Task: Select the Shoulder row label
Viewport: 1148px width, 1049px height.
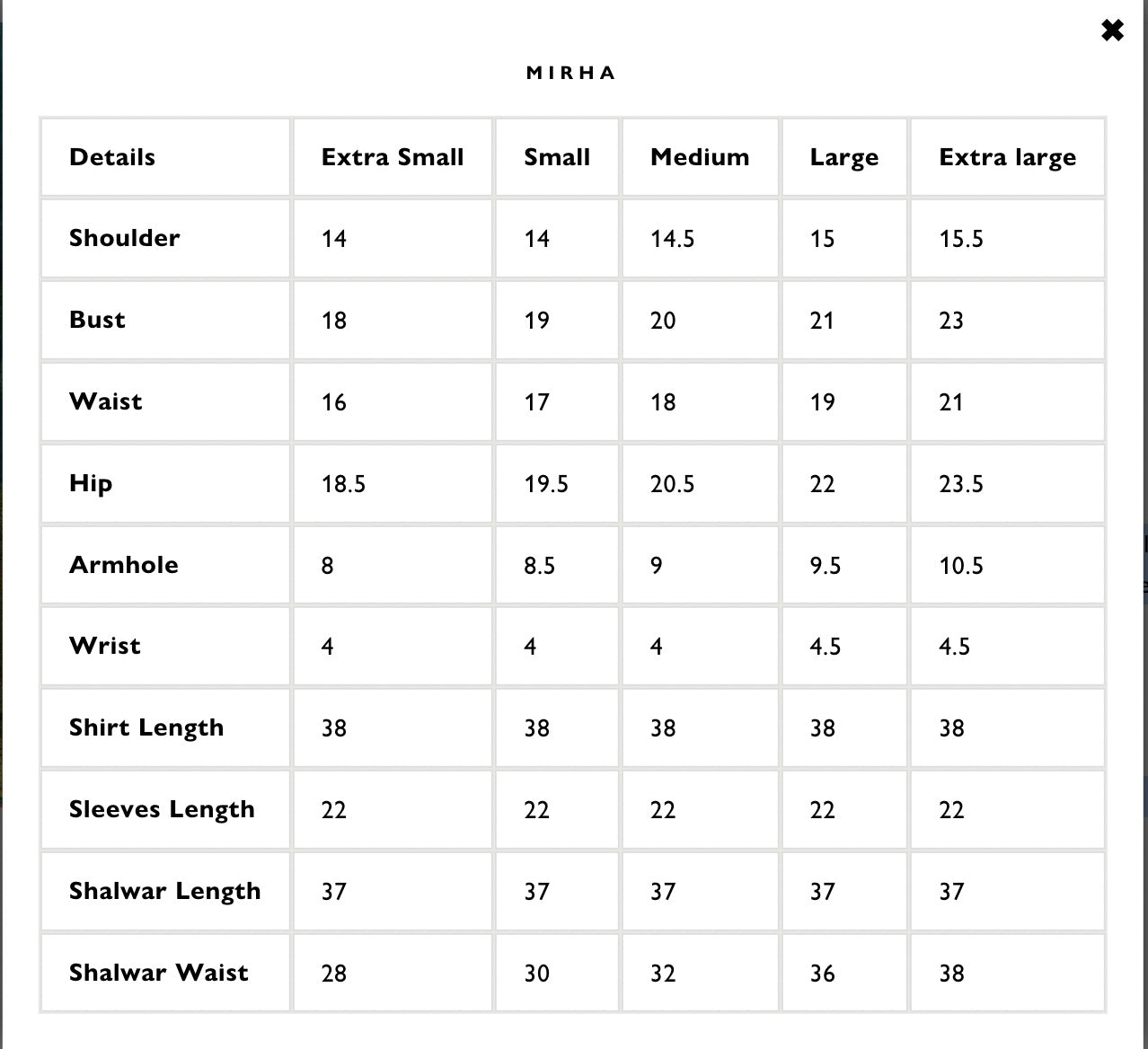Action: click(125, 238)
